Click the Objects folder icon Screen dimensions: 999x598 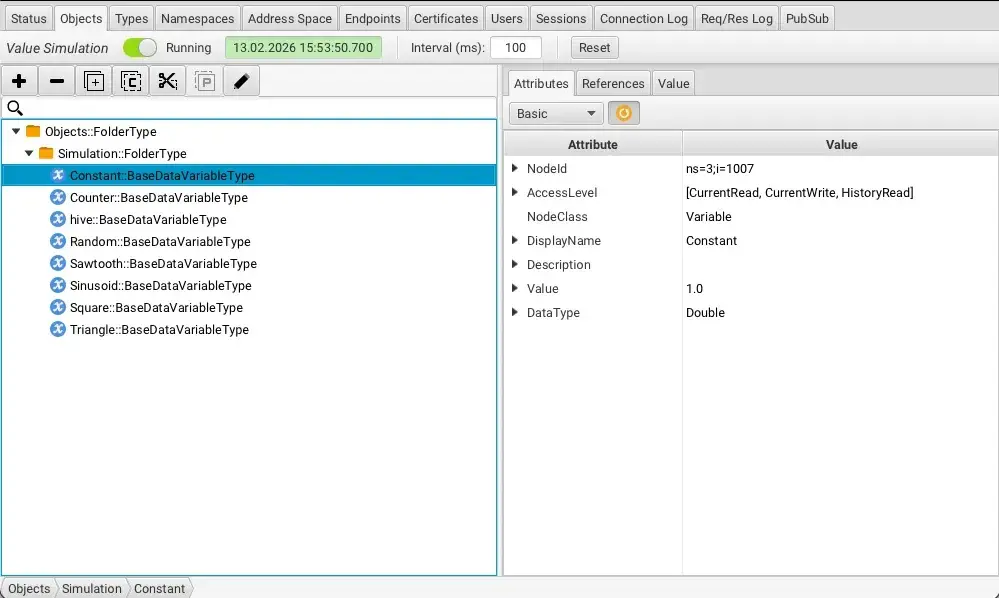[x=33, y=131]
